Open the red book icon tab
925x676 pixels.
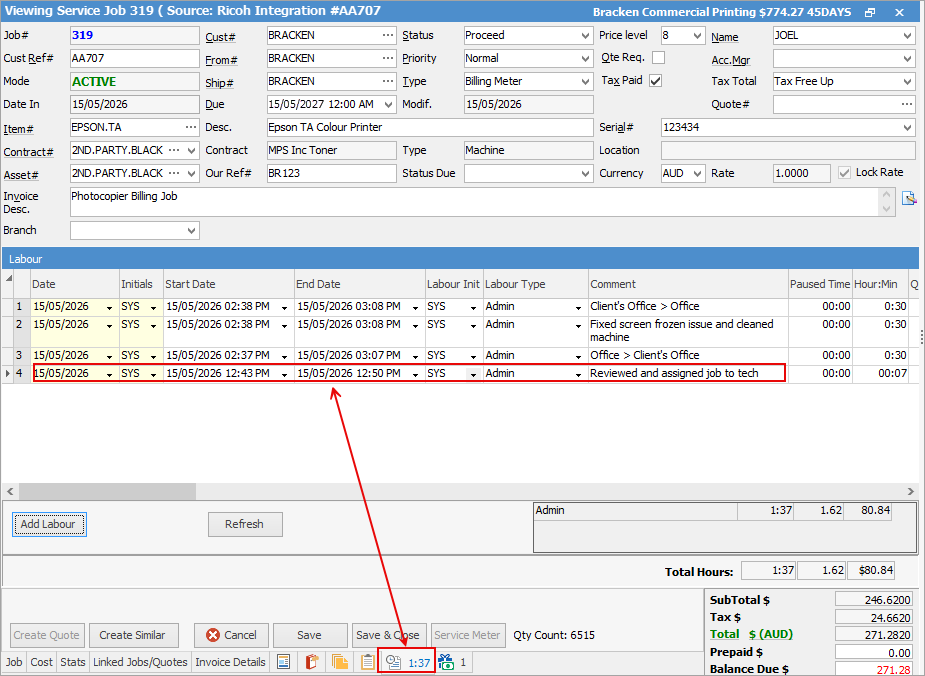tap(311, 662)
